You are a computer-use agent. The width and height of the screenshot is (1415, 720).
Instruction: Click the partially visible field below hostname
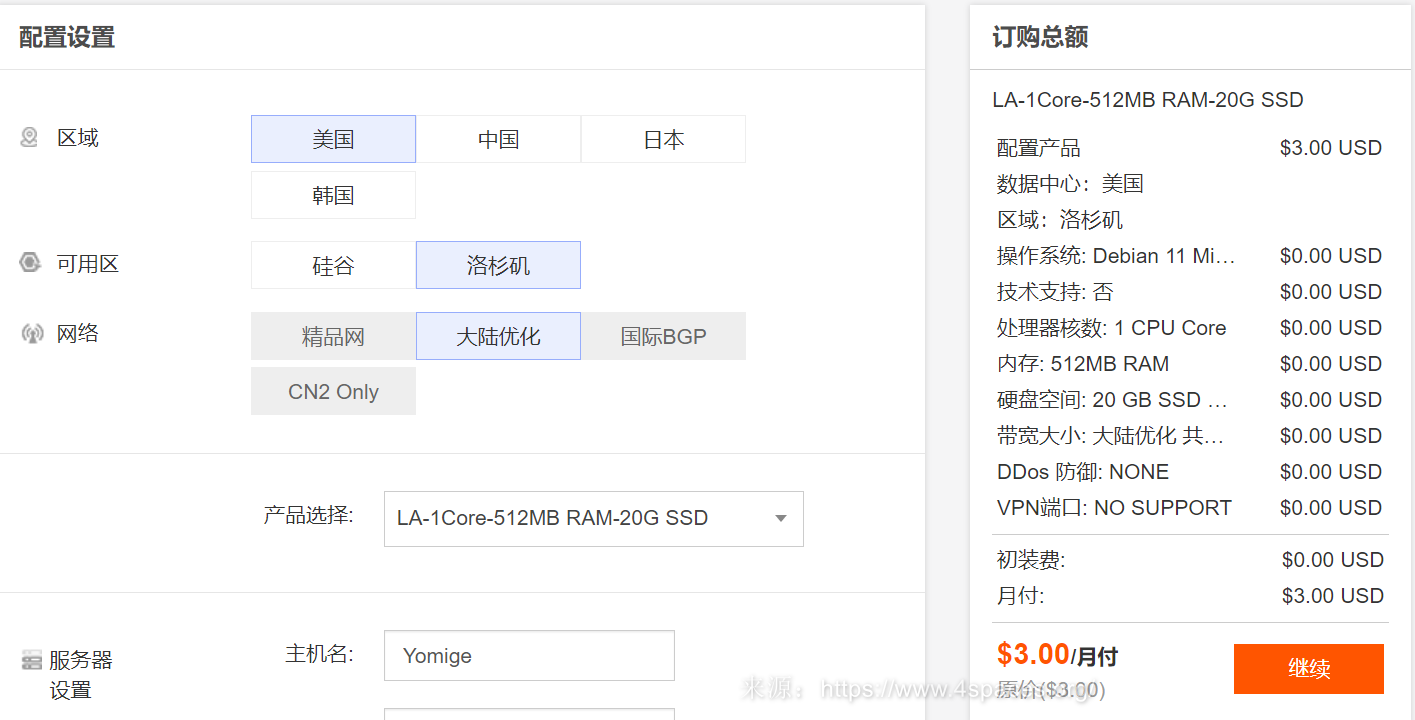click(x=529, y=713)
